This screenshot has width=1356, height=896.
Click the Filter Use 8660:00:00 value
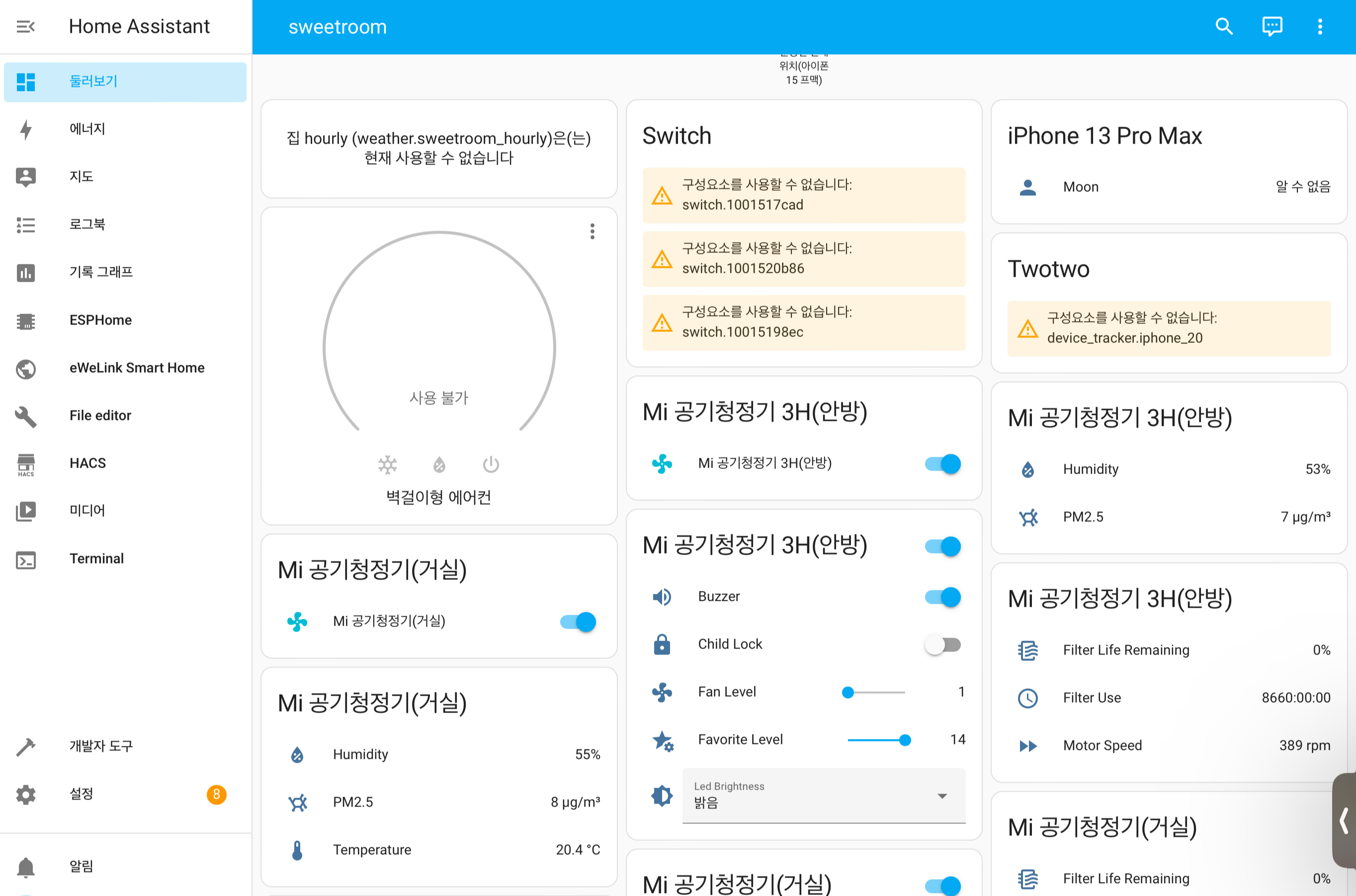pos(1296,698)
